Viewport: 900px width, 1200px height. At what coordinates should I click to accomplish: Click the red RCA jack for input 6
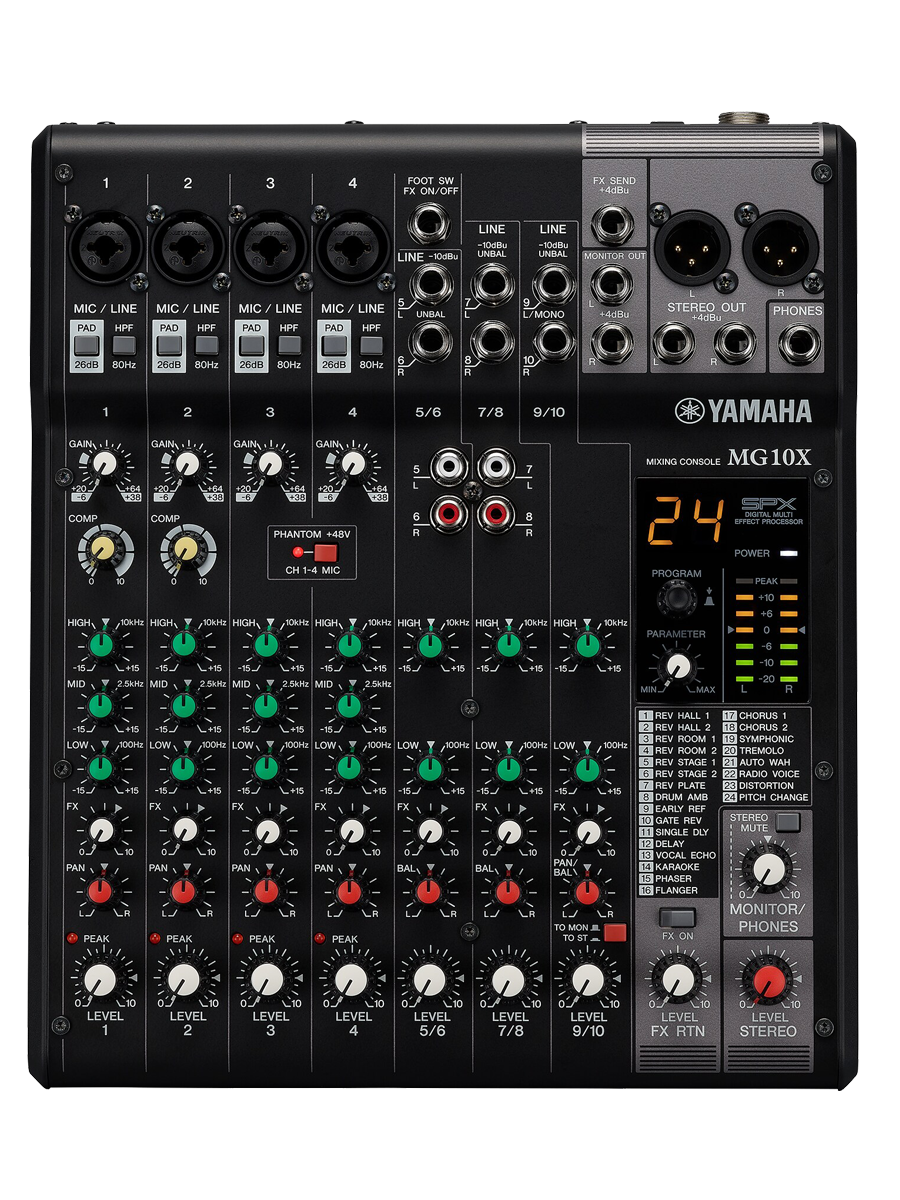point(447,514)
